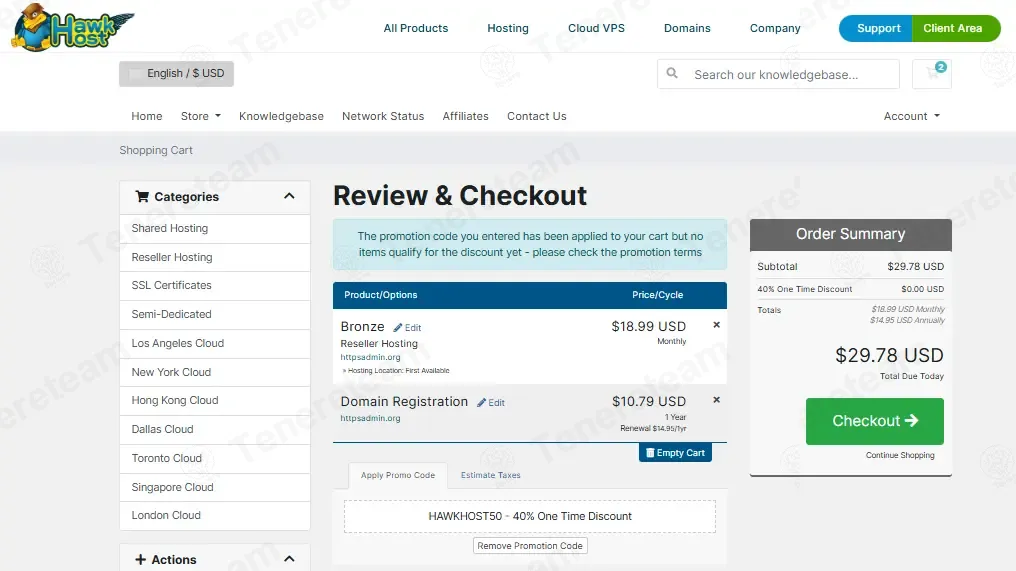1016x571 pixels.
Task: Open the Store dropdown menu
Action: pyautogui.click(x=200, y=116)
